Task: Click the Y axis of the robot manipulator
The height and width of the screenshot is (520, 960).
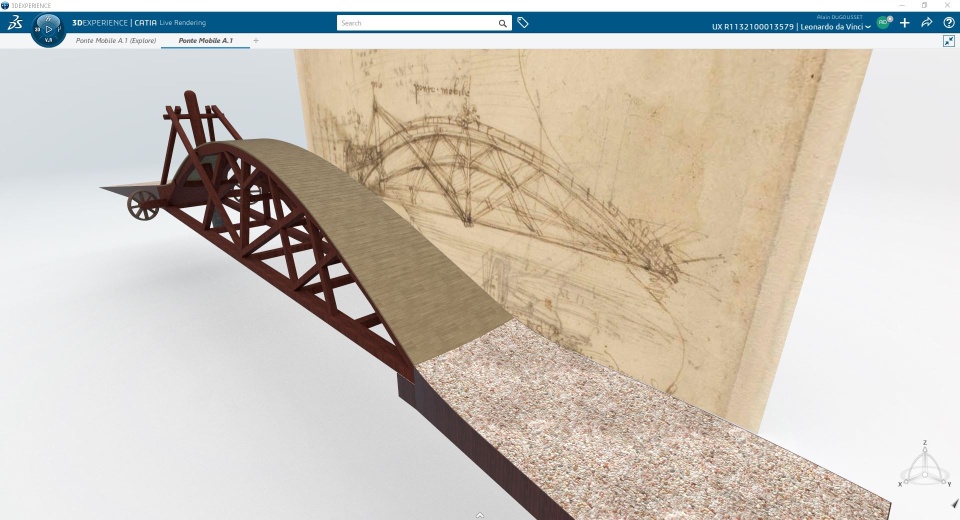Action: pos(948,483)
